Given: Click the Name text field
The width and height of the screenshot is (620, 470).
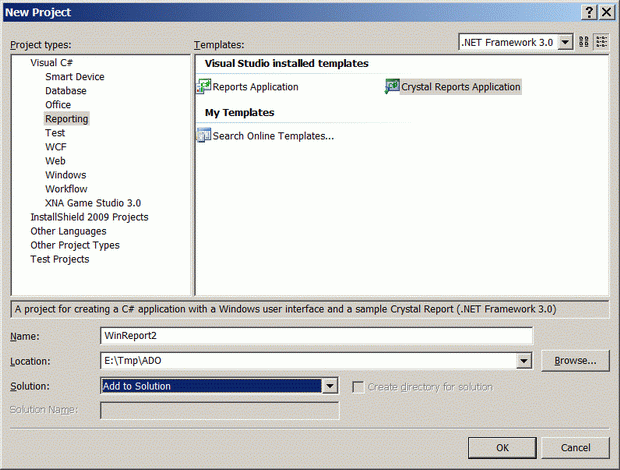Looking at the screenshot, I should [316, 336].
